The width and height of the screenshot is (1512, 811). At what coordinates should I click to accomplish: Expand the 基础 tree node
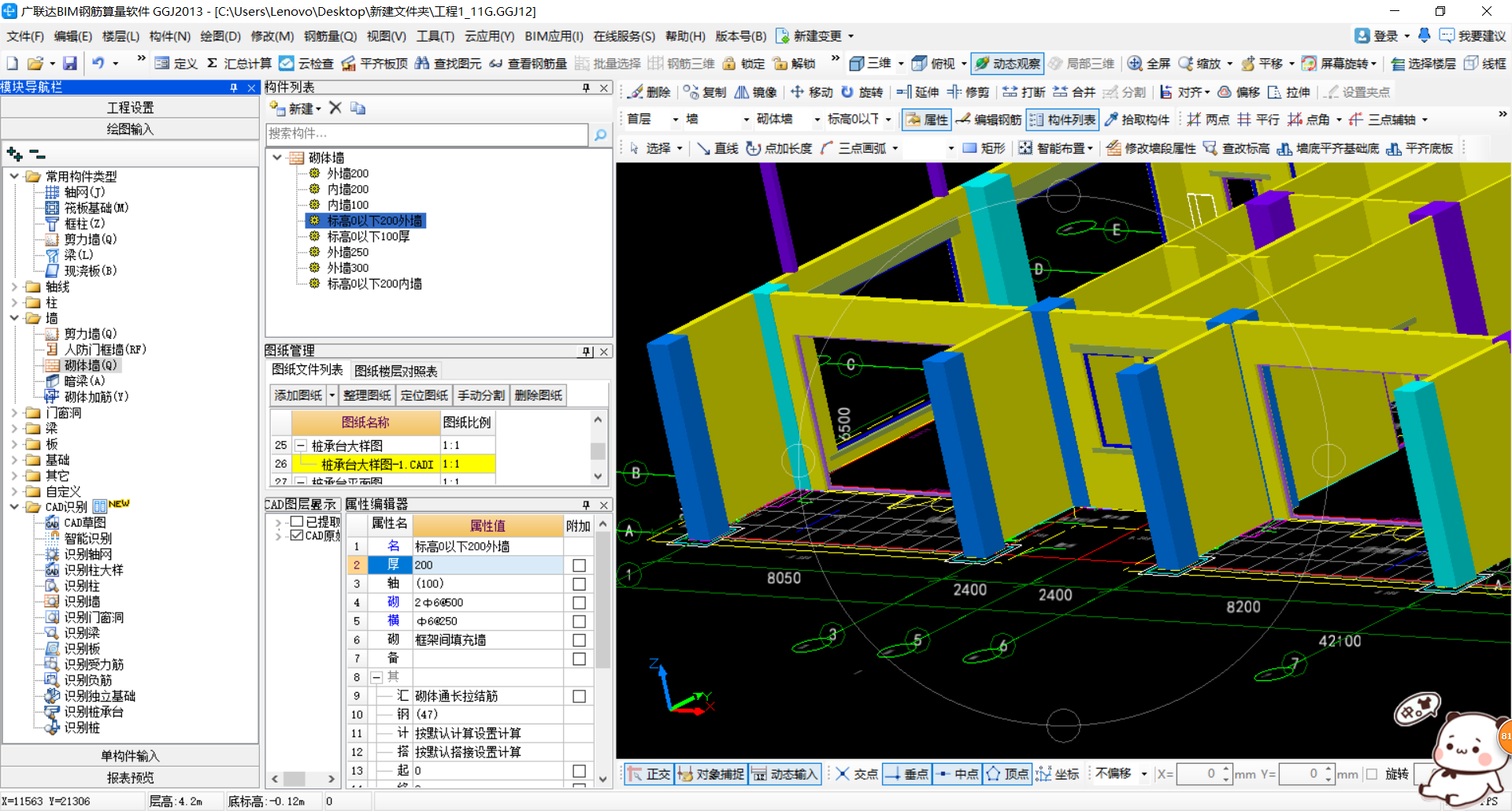tap(14, 460)
